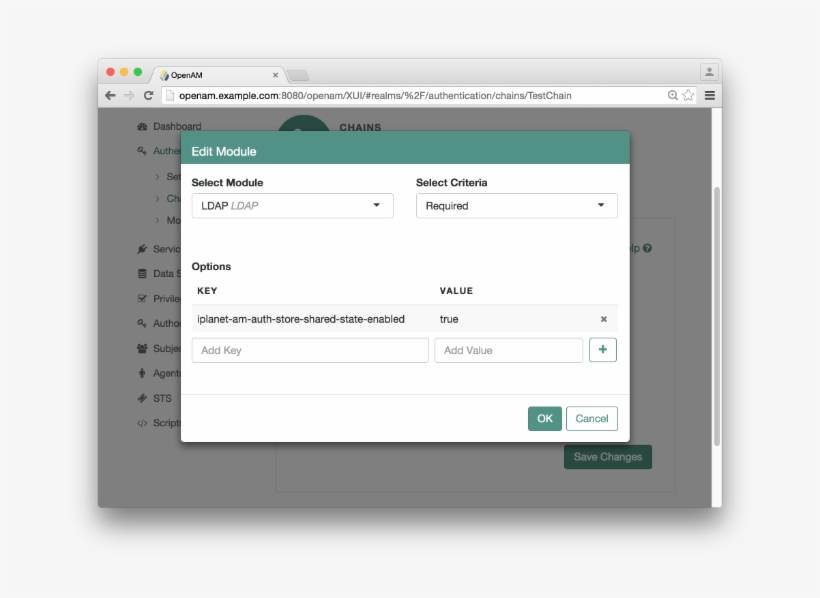Click the Data Stores database icon
Viewport: 820px width, 598px height.
click(141, 273)
